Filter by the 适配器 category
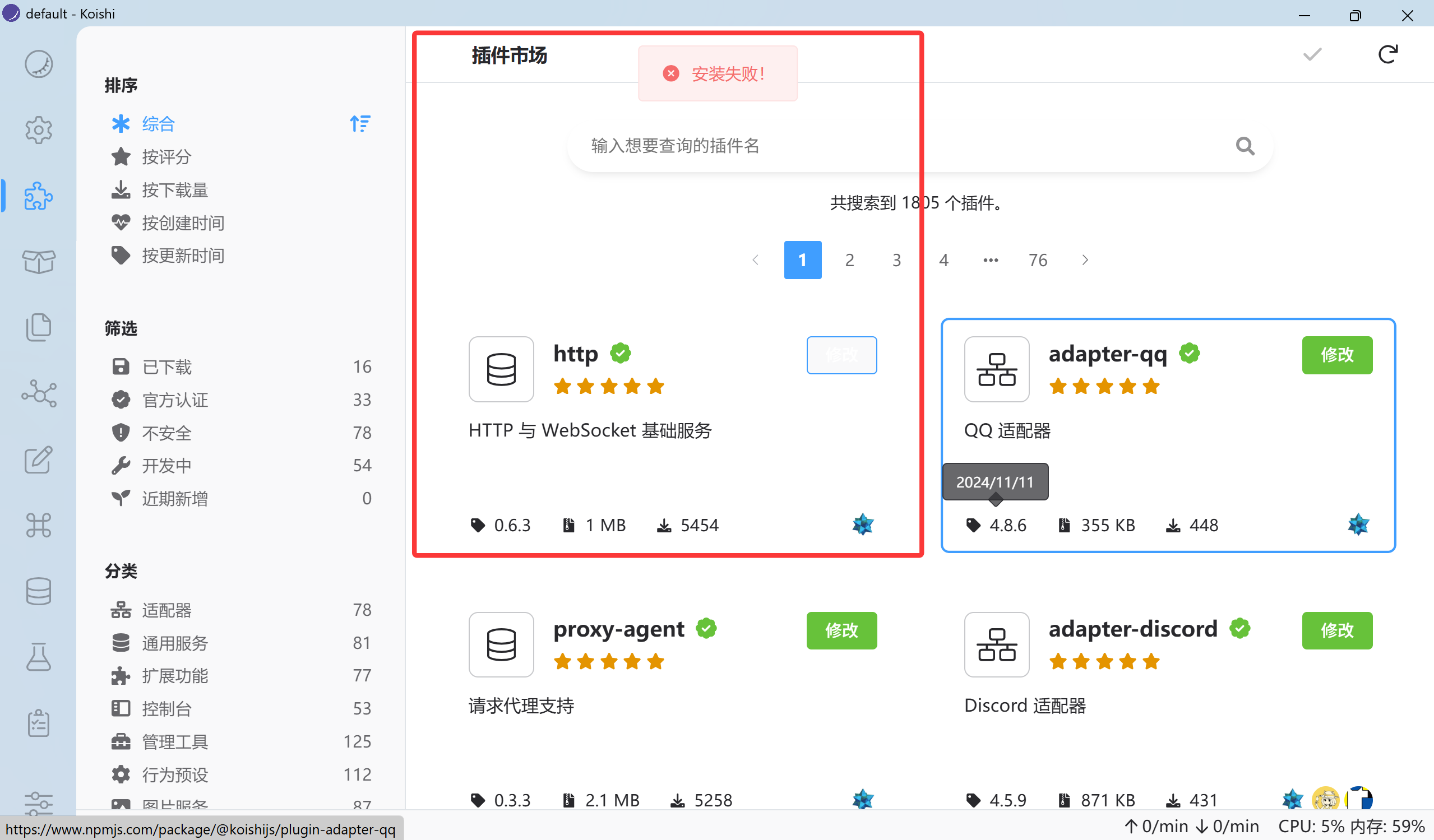The image size is (1434, 840). click(240, 610)
